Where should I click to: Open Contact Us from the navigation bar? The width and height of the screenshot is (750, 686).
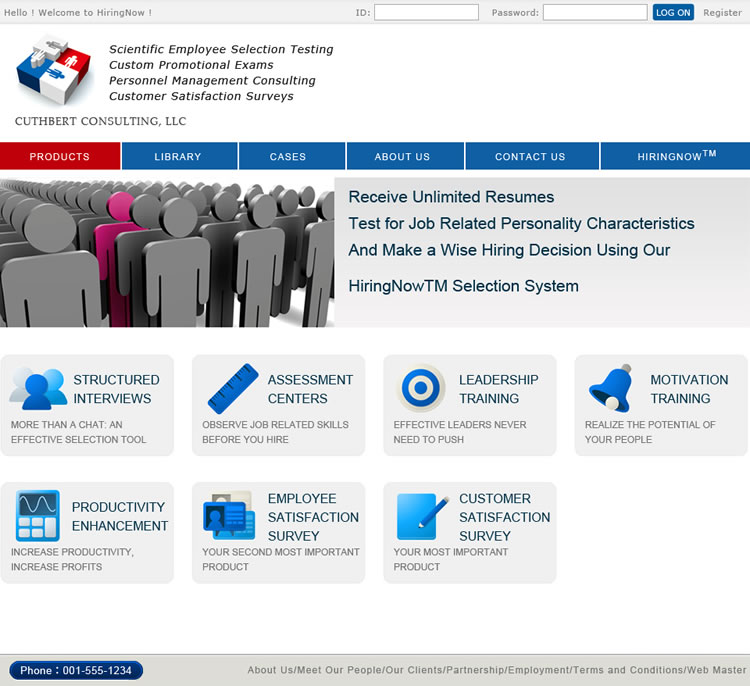530,157
